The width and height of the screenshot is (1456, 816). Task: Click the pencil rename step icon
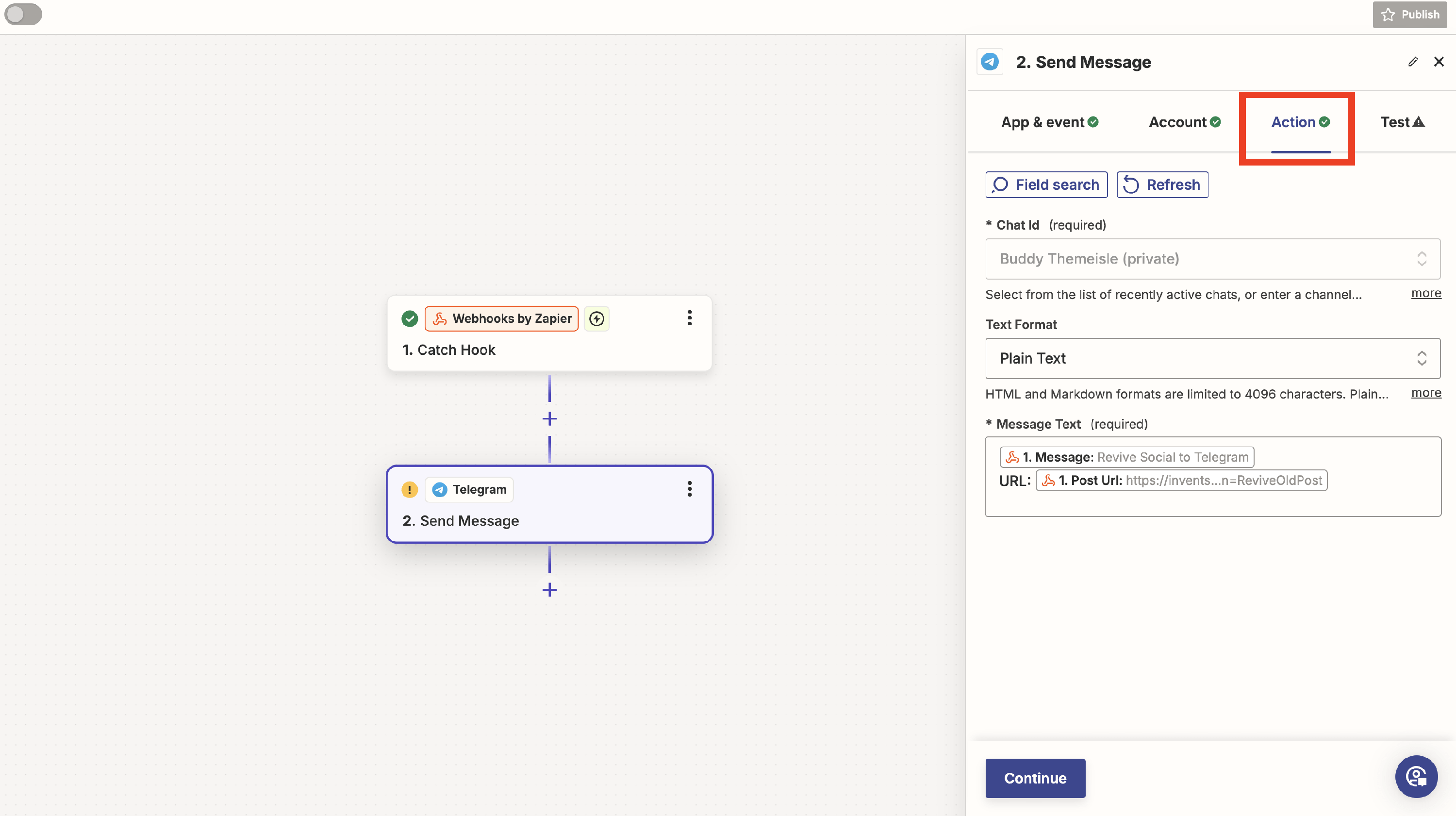tap(1412, 62)
